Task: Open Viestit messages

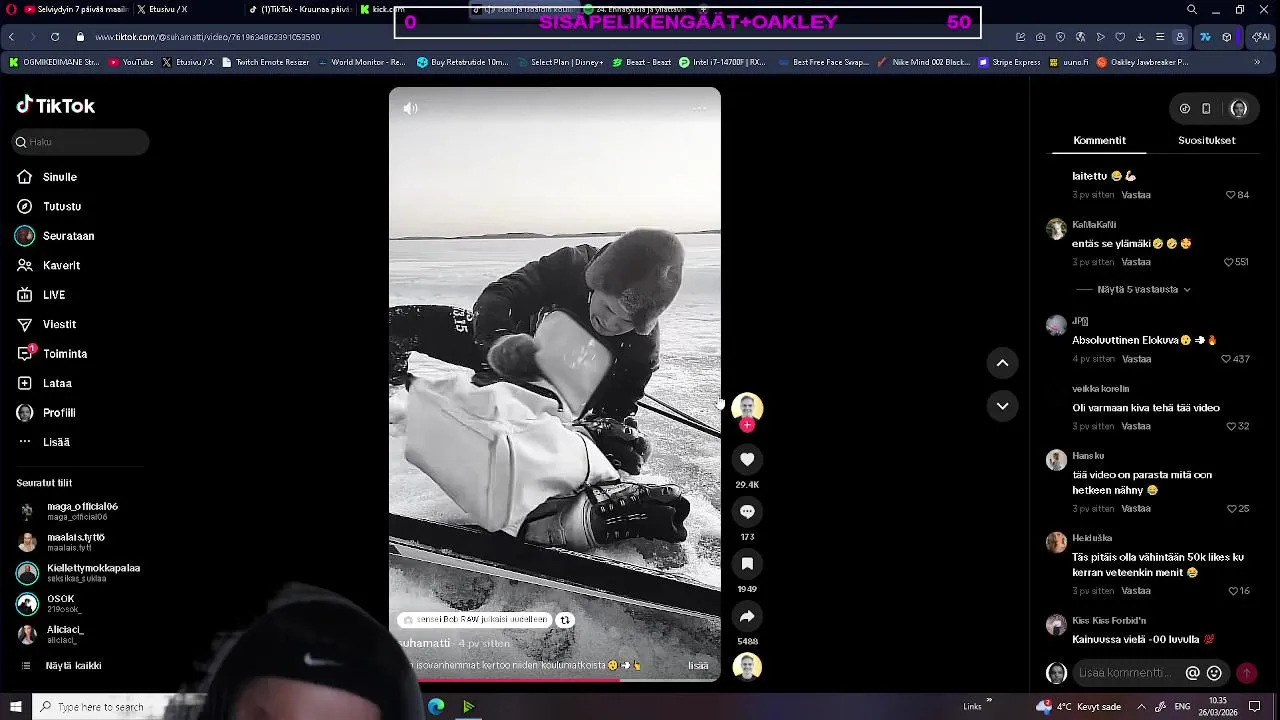Action: click(x=46, y=324)
